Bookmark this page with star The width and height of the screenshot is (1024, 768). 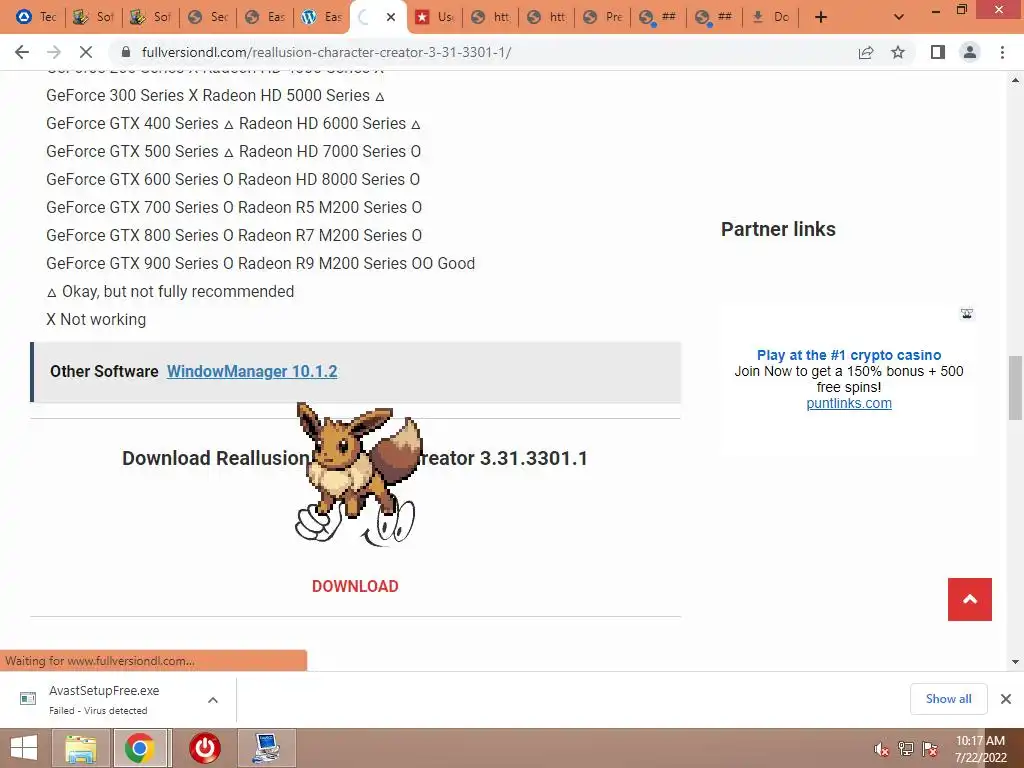pos(898,52)
